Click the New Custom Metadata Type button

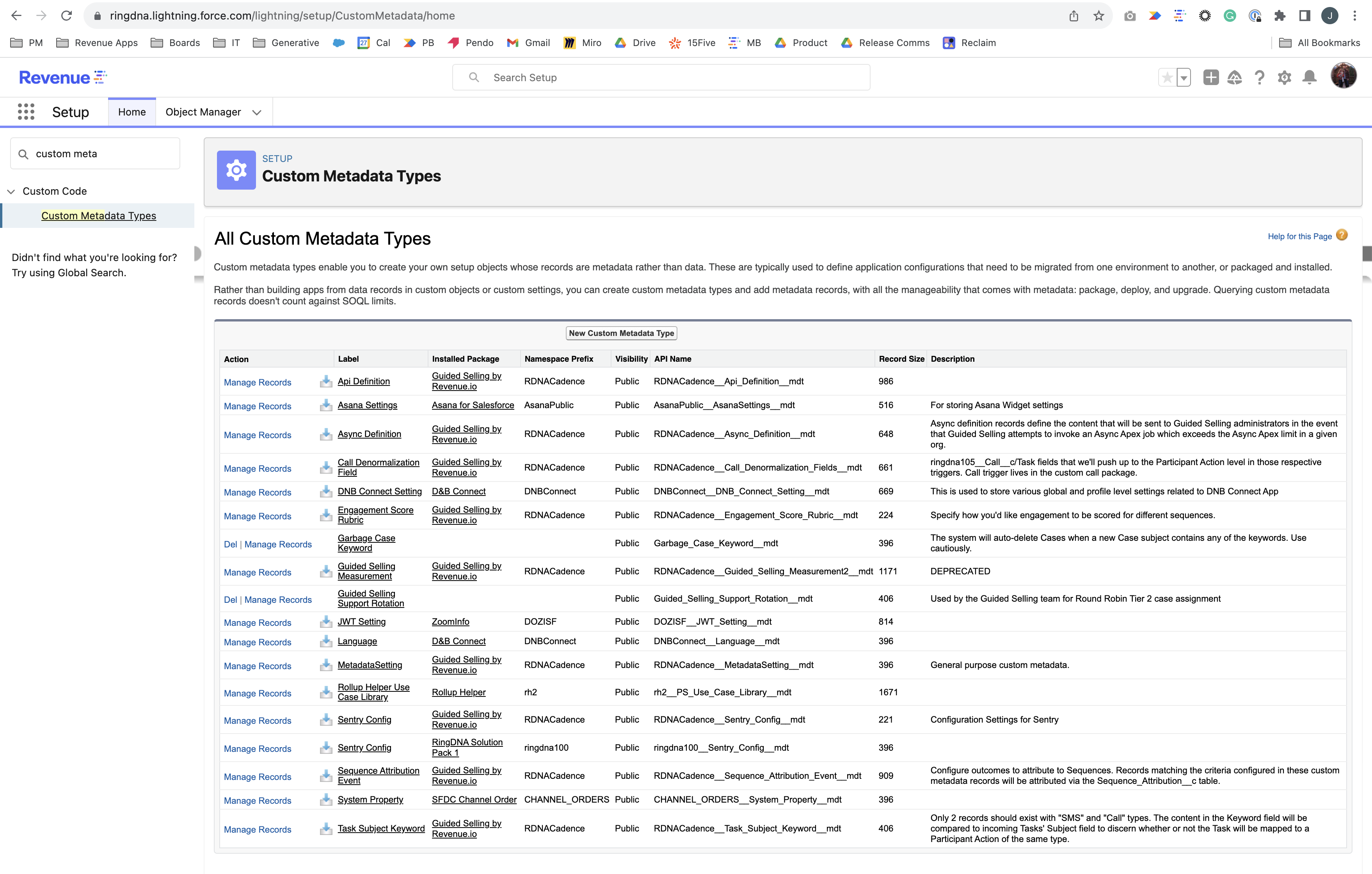(621, 333)
